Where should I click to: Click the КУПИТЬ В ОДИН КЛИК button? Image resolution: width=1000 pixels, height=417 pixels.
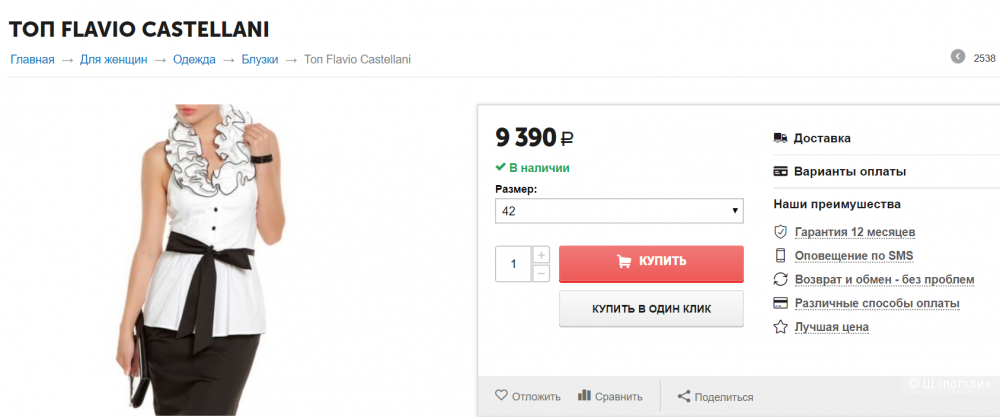(651, 309)
